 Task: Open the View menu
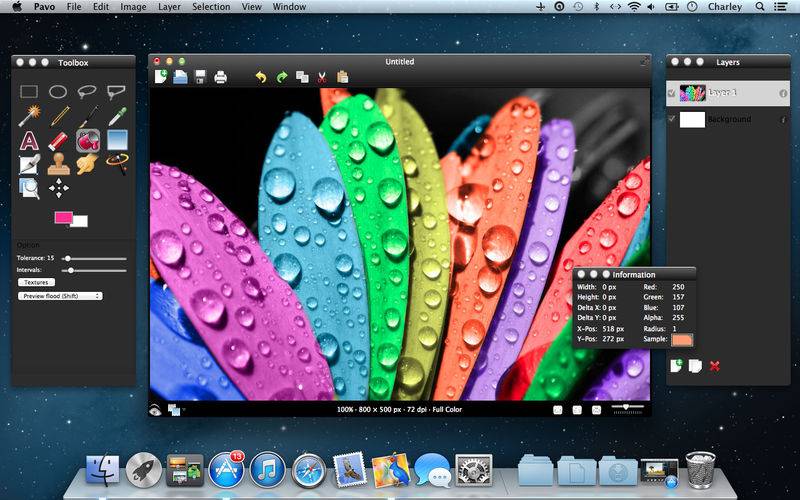coord(252,7)
